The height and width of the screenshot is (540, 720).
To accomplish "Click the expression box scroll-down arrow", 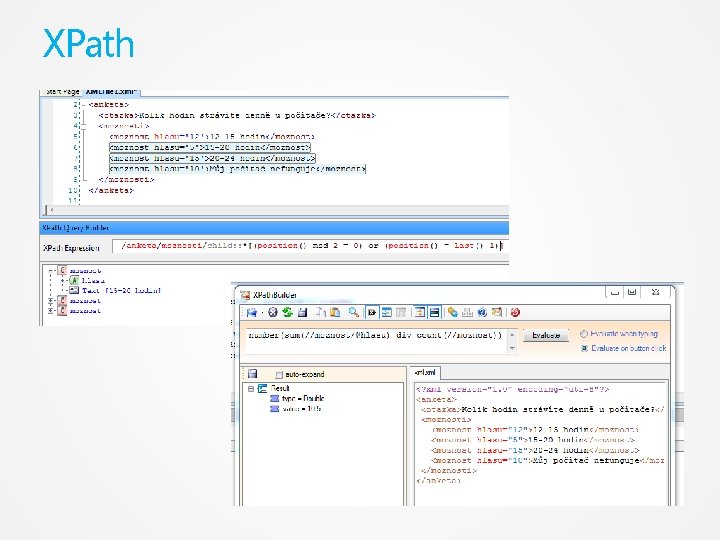I will 512,349.
